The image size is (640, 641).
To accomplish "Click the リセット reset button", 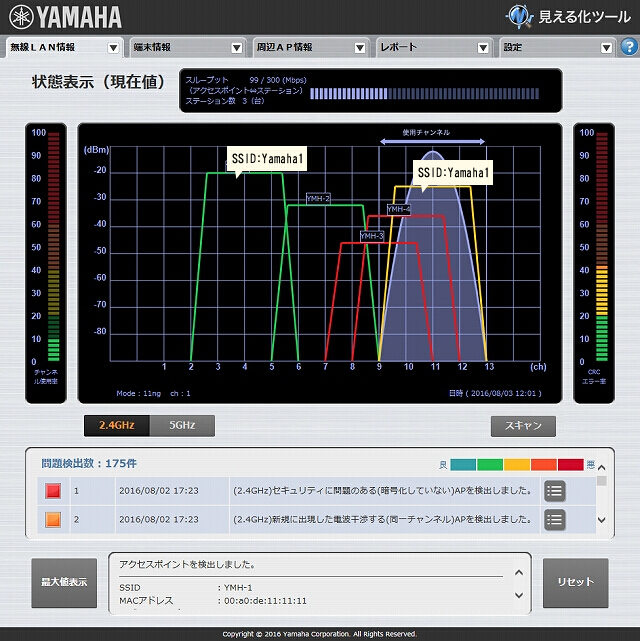I will point(575,583).
